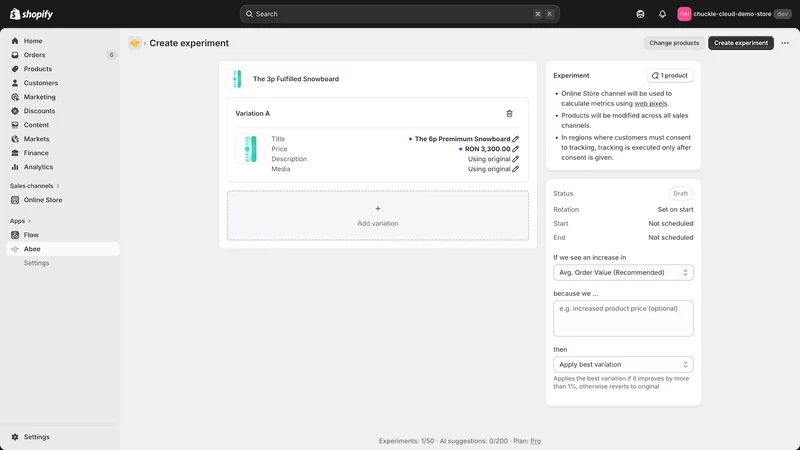Edit the Description with pencil icon
Image resolution: width=800 pixels, height=450 pixels.
coord(516,159)
